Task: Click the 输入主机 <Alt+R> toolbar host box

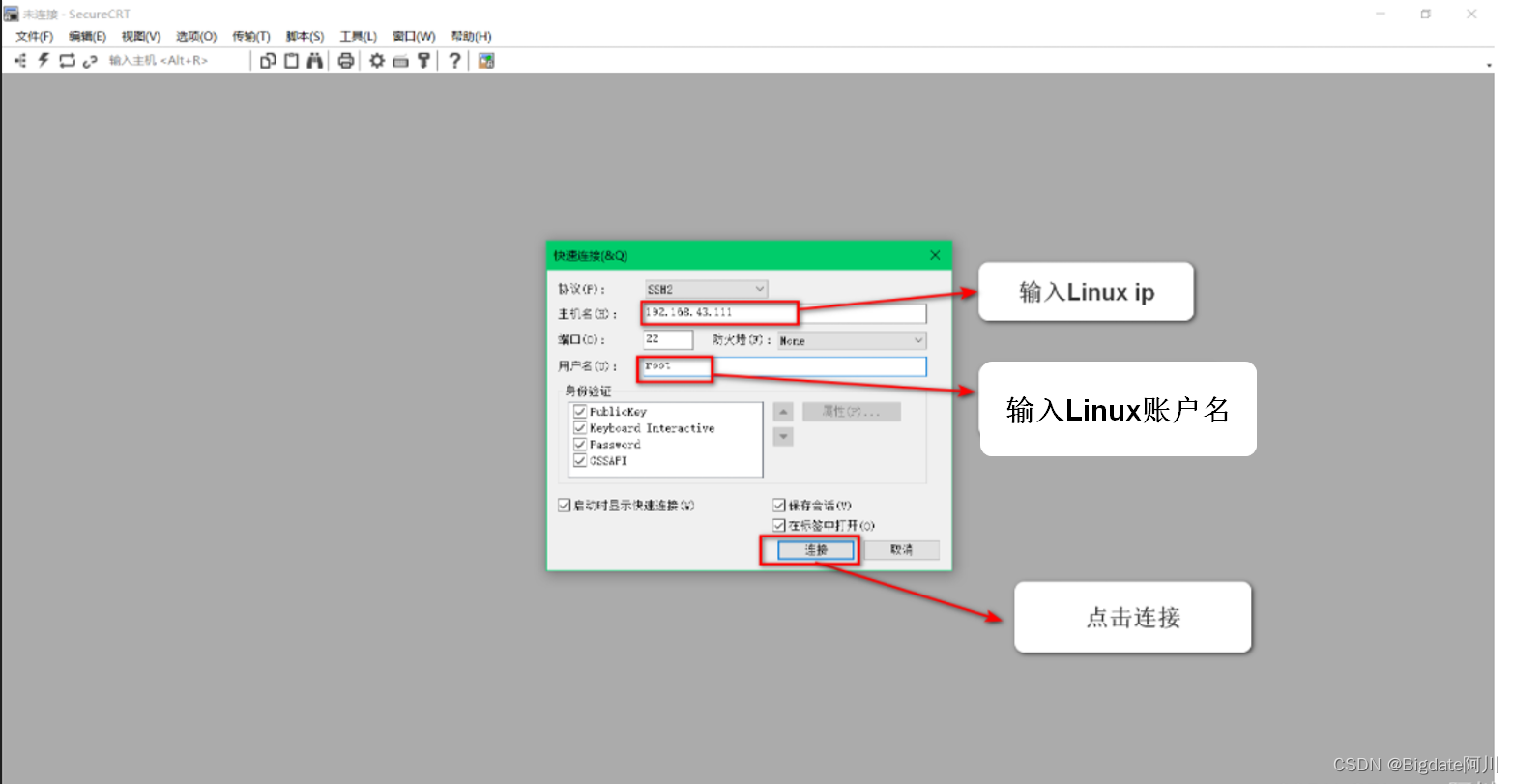Action: click(x=174, y=61)
